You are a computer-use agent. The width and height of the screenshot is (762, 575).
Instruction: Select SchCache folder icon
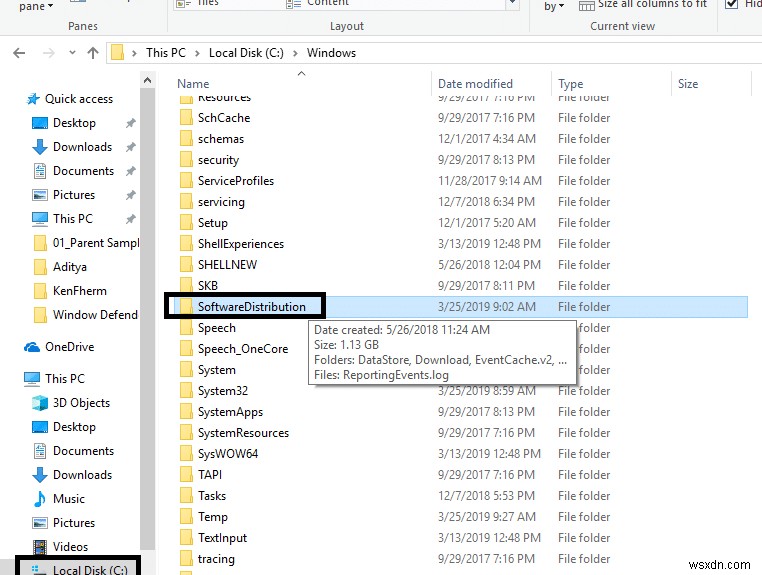(186, 118)
